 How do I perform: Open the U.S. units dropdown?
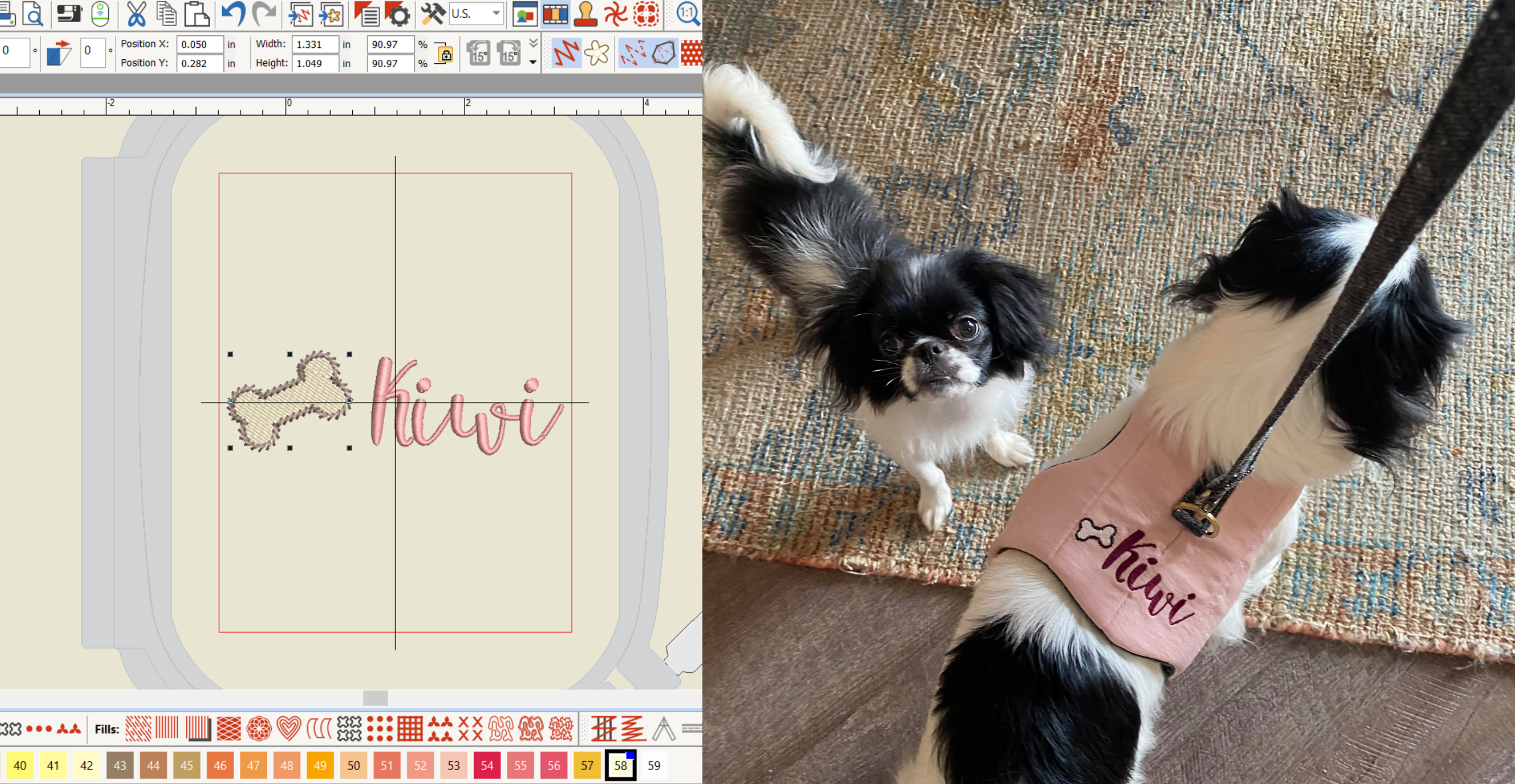click(x=476, y=14)
